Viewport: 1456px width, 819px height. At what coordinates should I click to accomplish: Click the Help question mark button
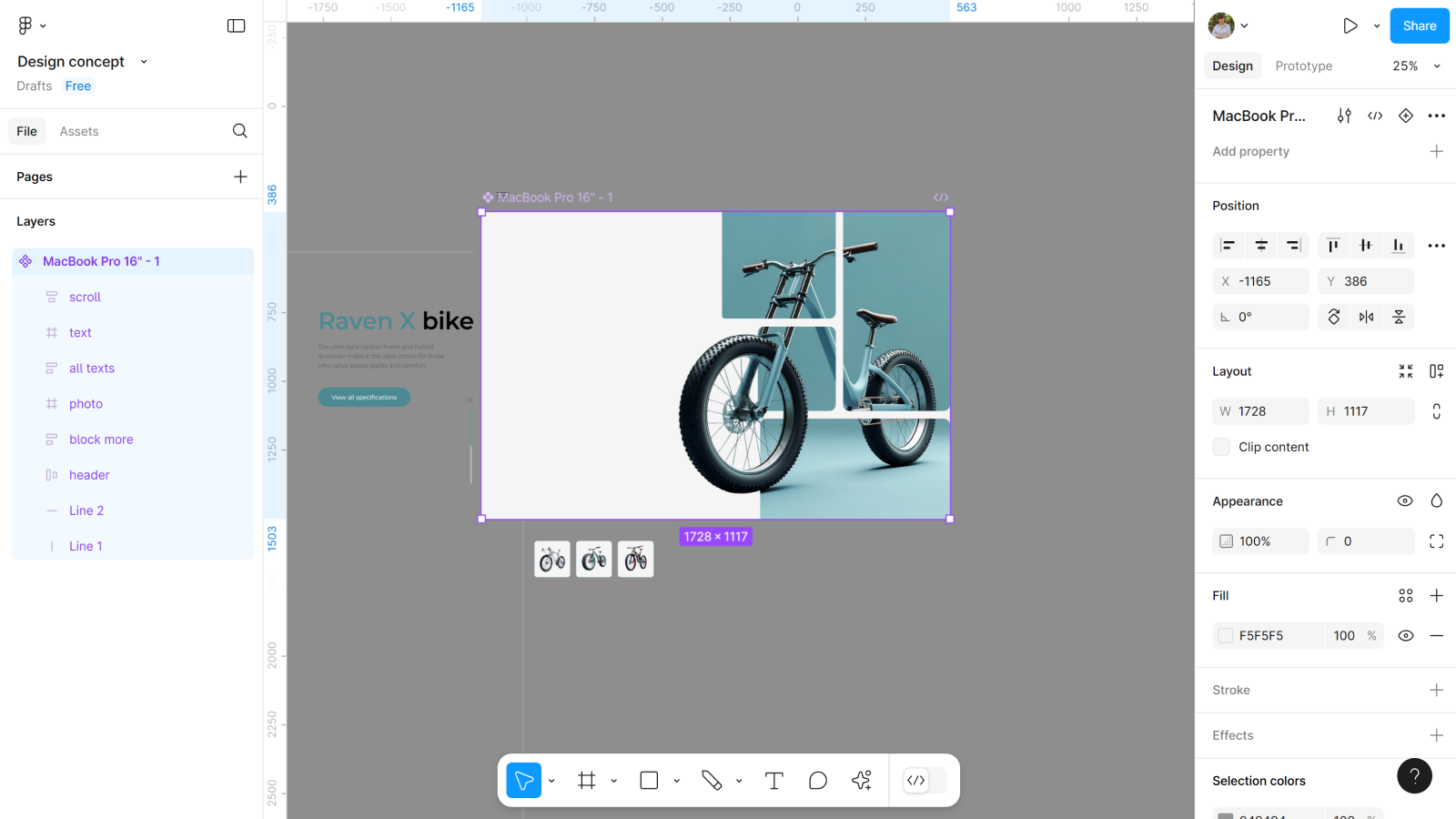[x=1414, y=775]
